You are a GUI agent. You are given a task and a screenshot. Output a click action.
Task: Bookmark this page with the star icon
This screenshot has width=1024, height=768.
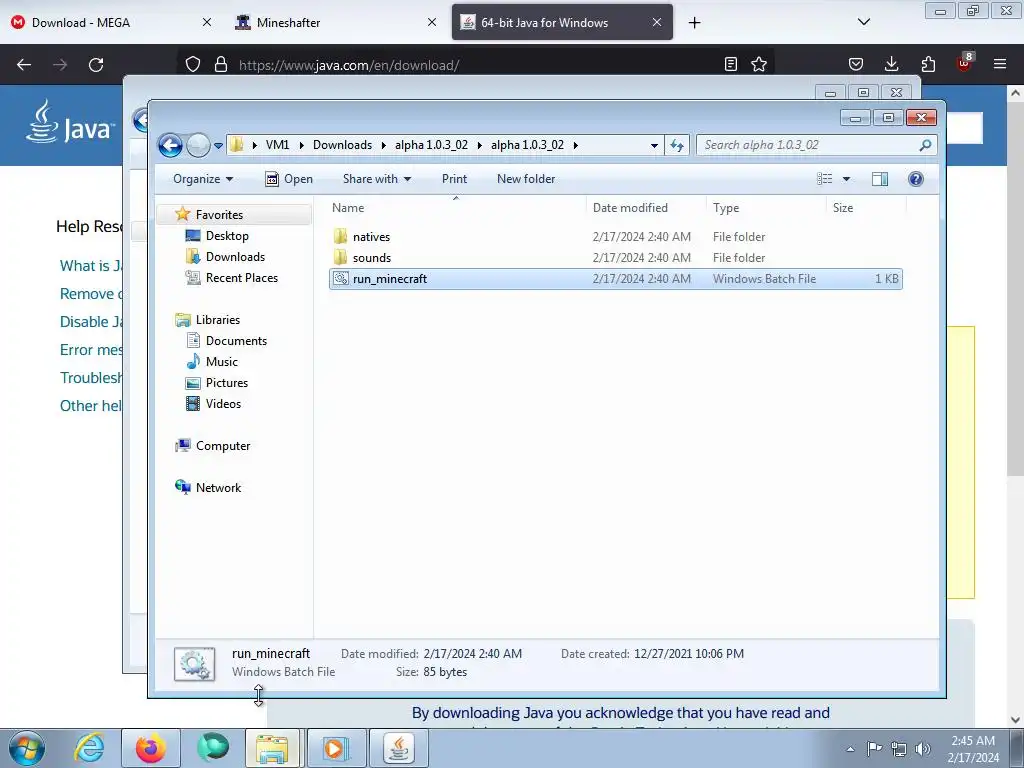tap(759, 64)
